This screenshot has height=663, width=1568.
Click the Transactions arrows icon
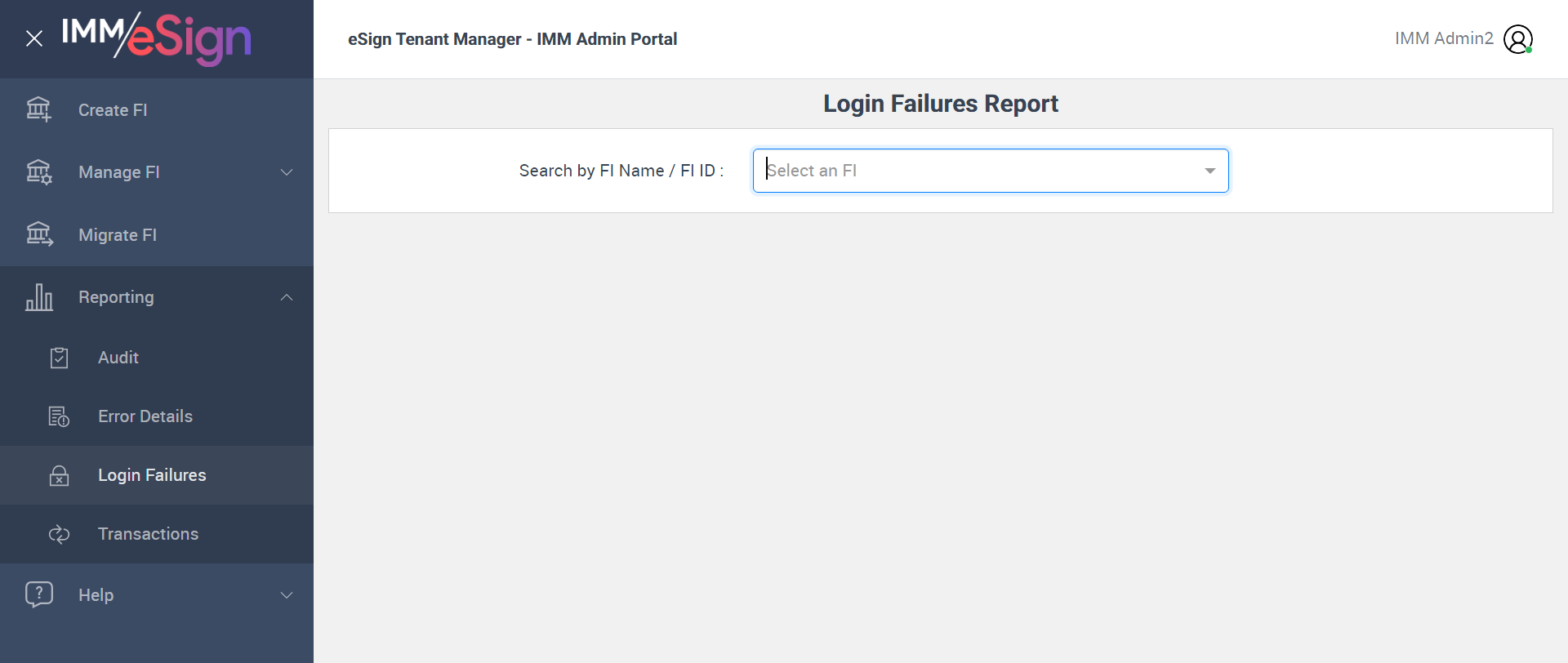[x=59, y=534]
